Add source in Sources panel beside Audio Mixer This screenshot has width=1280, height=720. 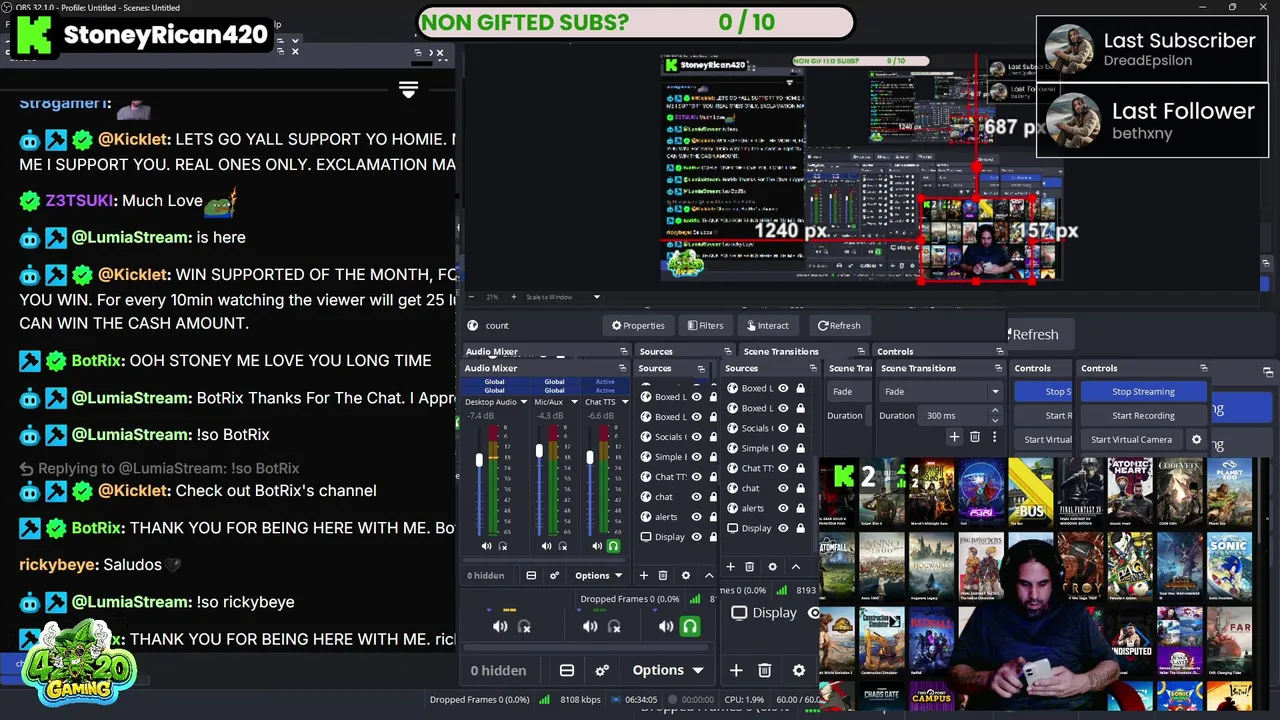click(x=644, y=575)
